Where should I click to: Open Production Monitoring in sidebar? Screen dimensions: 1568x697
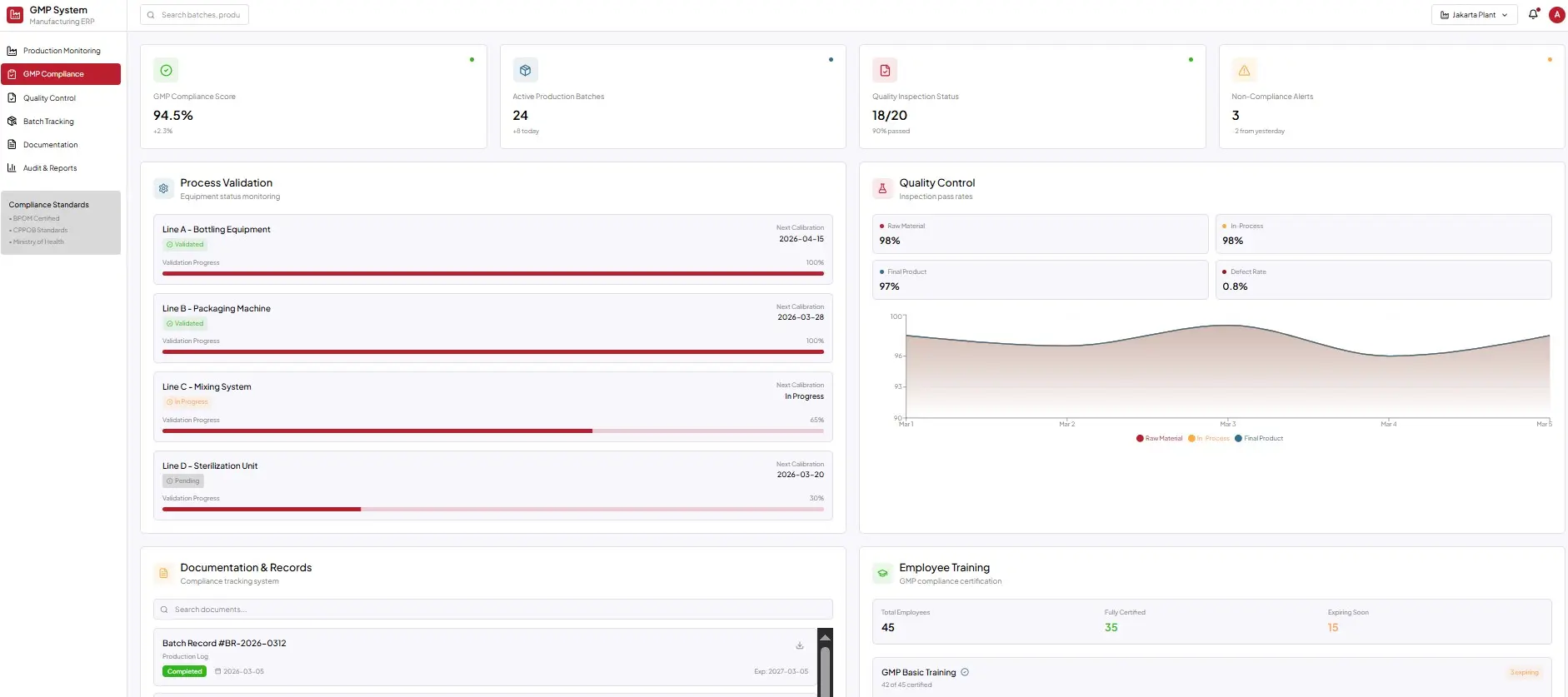point(62,51)
